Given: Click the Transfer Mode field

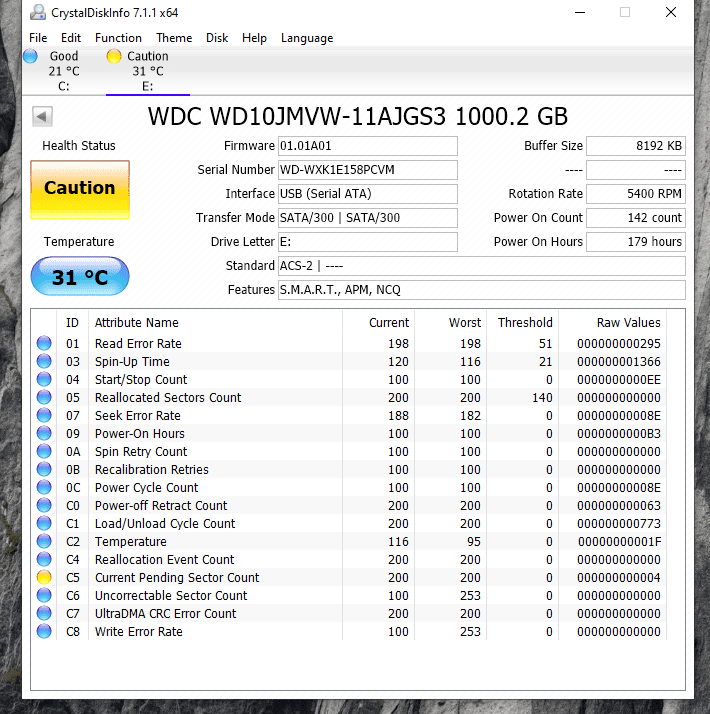Looking at the screenshot, I should (x=368, y=218).
